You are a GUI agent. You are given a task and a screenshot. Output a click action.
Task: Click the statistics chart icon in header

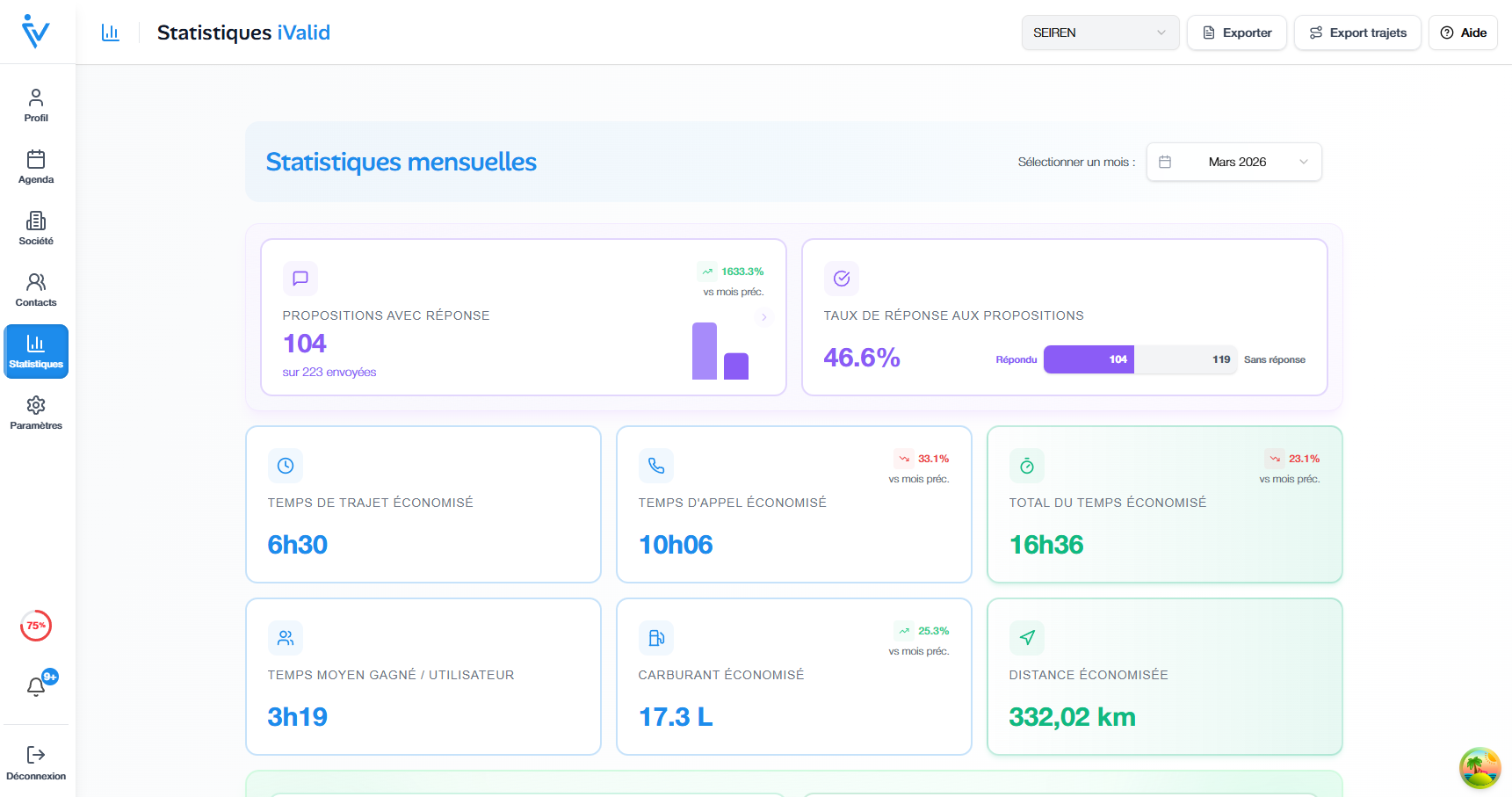click(111, 33)
